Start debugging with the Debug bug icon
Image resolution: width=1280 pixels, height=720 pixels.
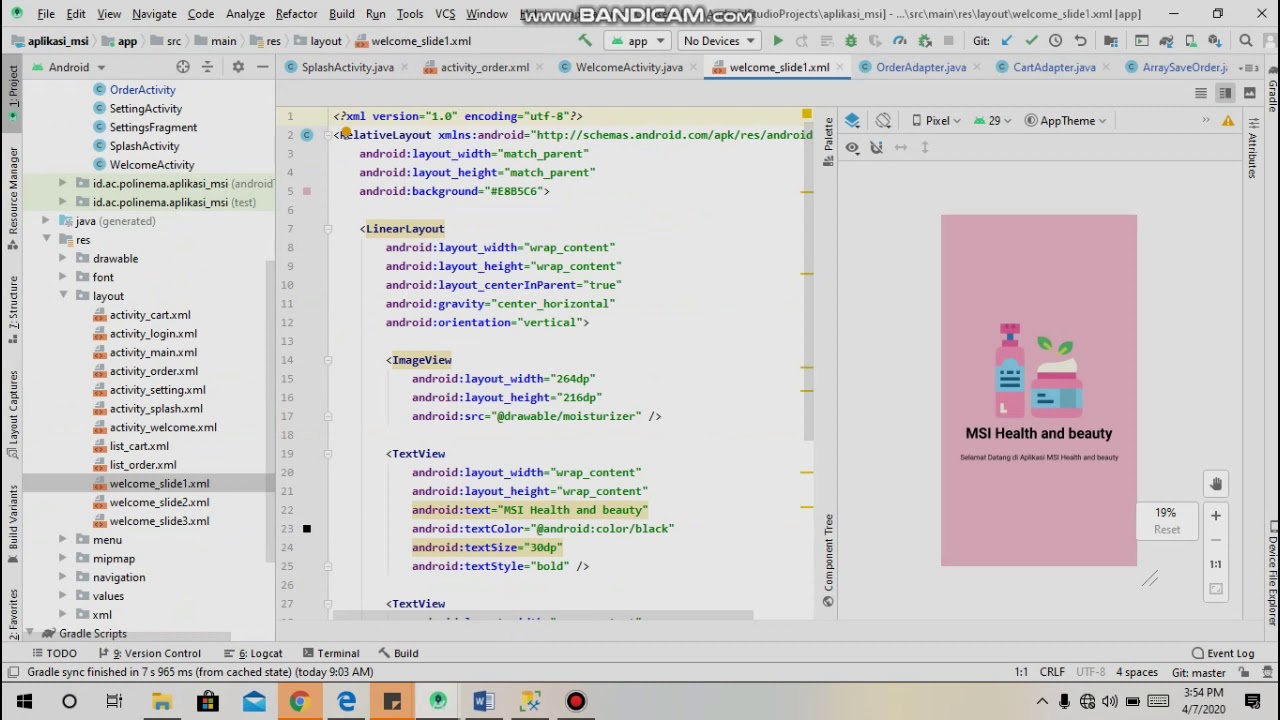[851, 41]
